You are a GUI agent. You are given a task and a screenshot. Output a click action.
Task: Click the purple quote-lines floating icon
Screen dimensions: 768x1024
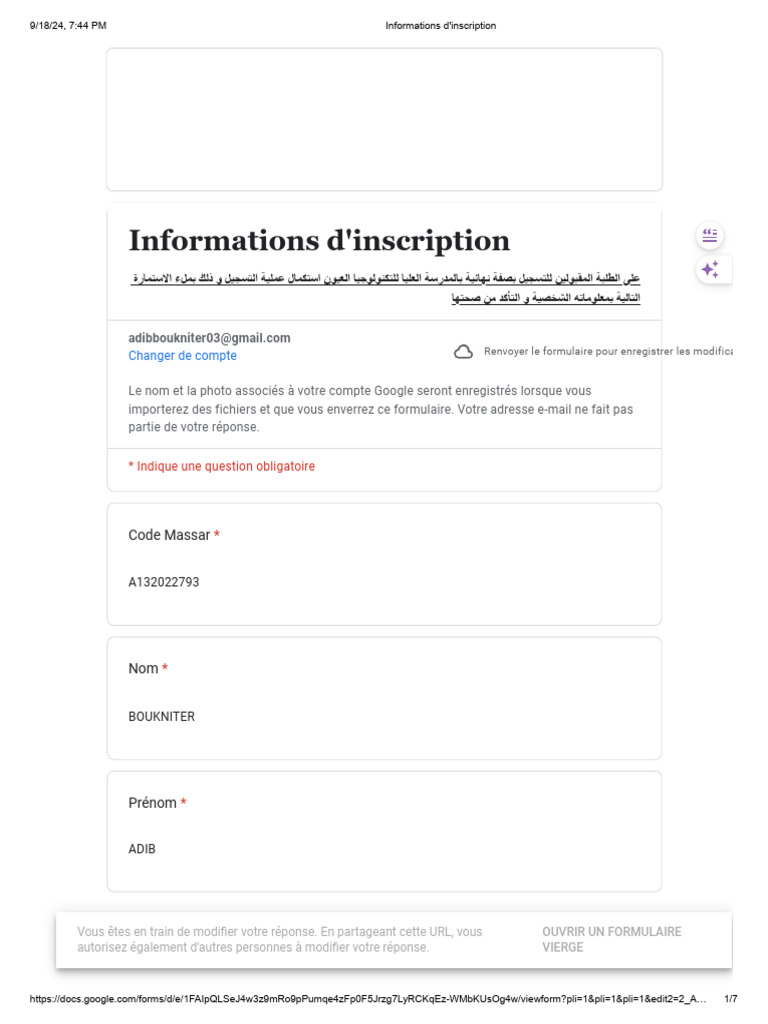pos(710,236)
